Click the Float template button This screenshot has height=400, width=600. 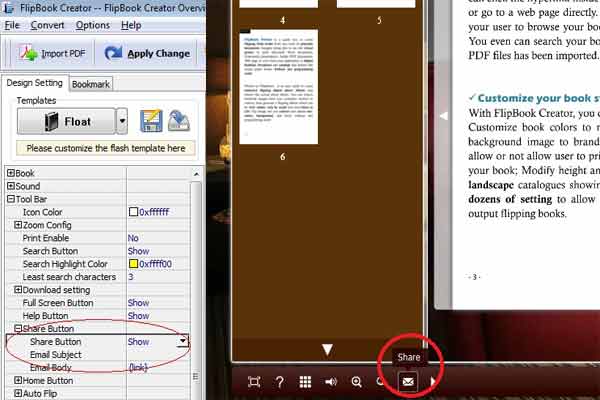(66, 121)
